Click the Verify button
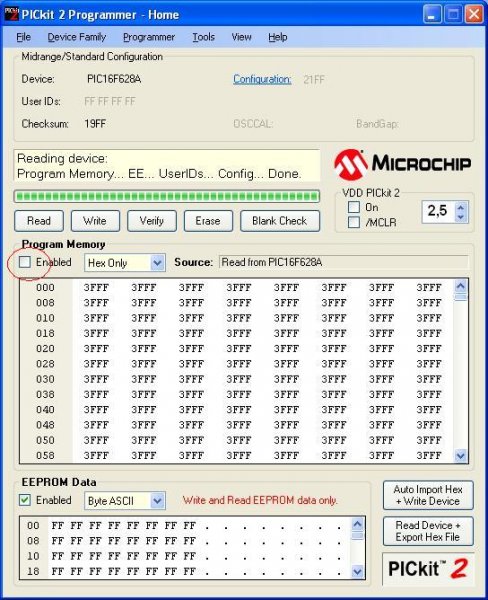The image size is (488, 600). 152,221
